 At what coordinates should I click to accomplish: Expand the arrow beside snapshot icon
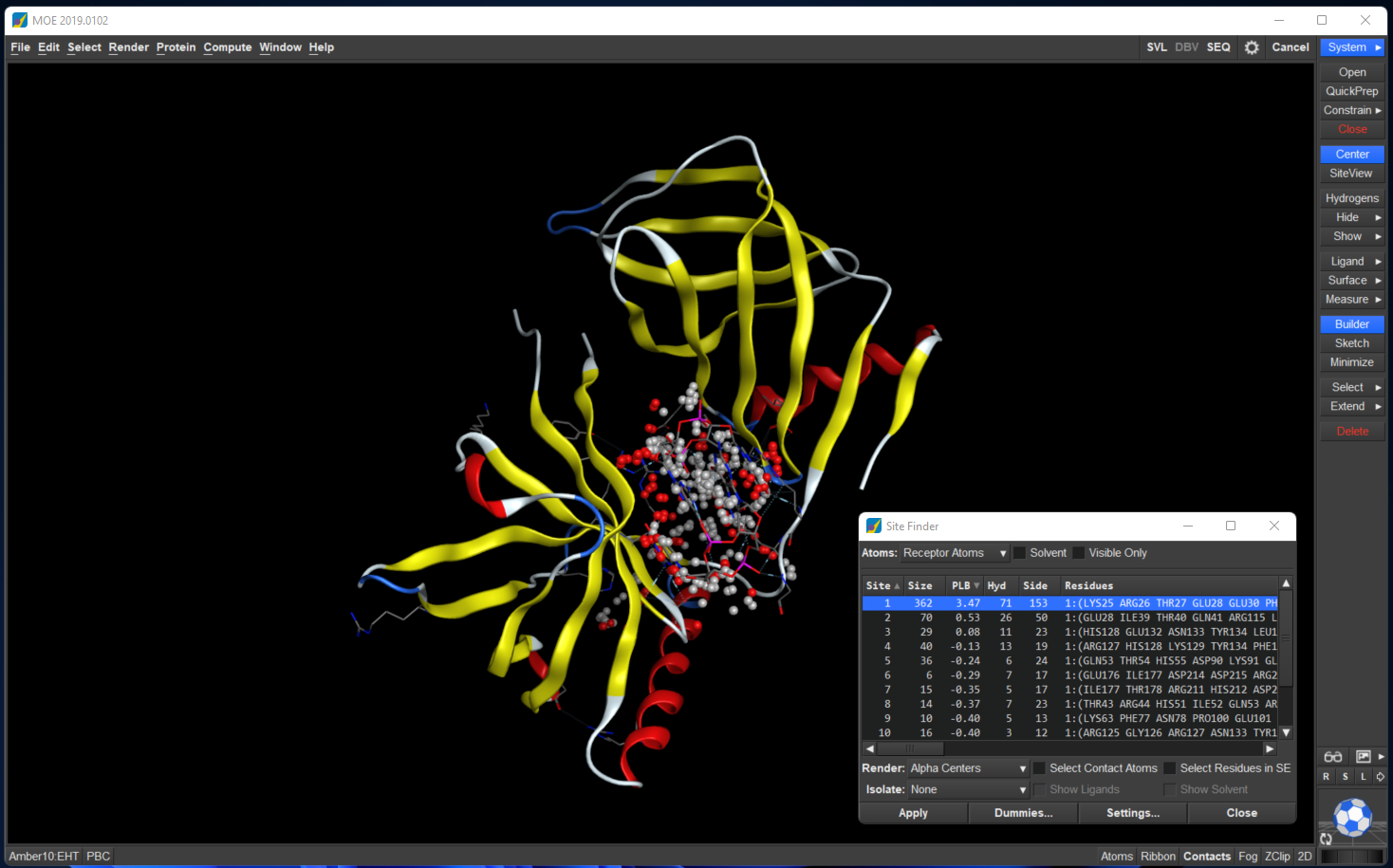pos(1381,756)
